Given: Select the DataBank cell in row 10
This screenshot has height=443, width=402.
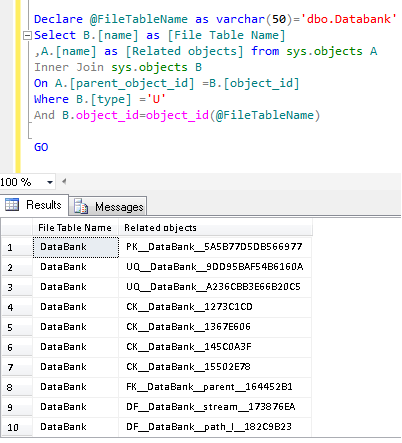Looking at the screenshot, I should pyautogui.click(x=76, y=427).
